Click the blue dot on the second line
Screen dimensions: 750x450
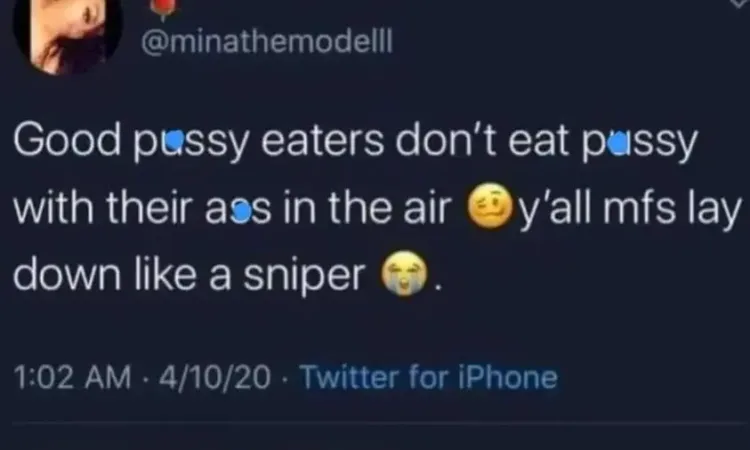243,213
